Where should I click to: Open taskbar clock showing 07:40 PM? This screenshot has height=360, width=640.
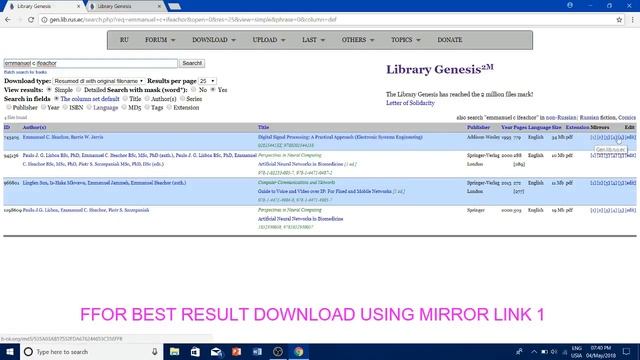[601, 351]
